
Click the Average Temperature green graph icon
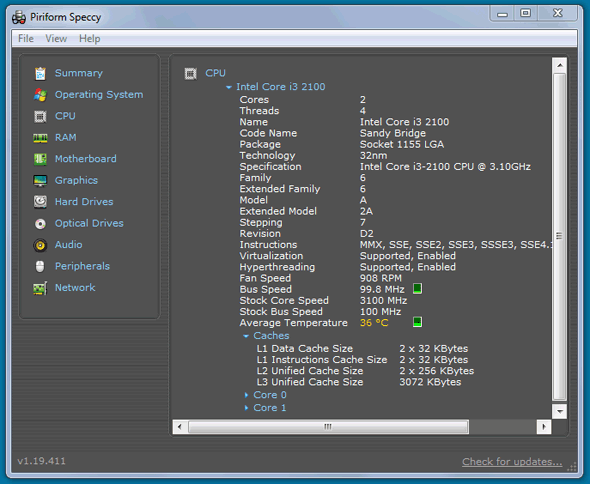[x=417, y=322]
